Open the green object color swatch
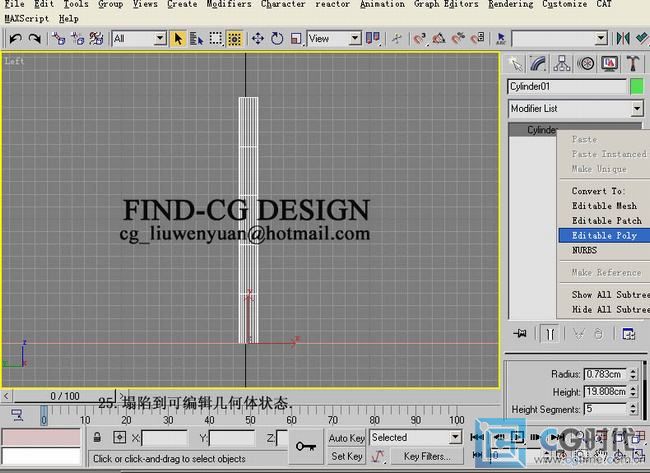Screen dimensions: 650x473 pos(637,87)
